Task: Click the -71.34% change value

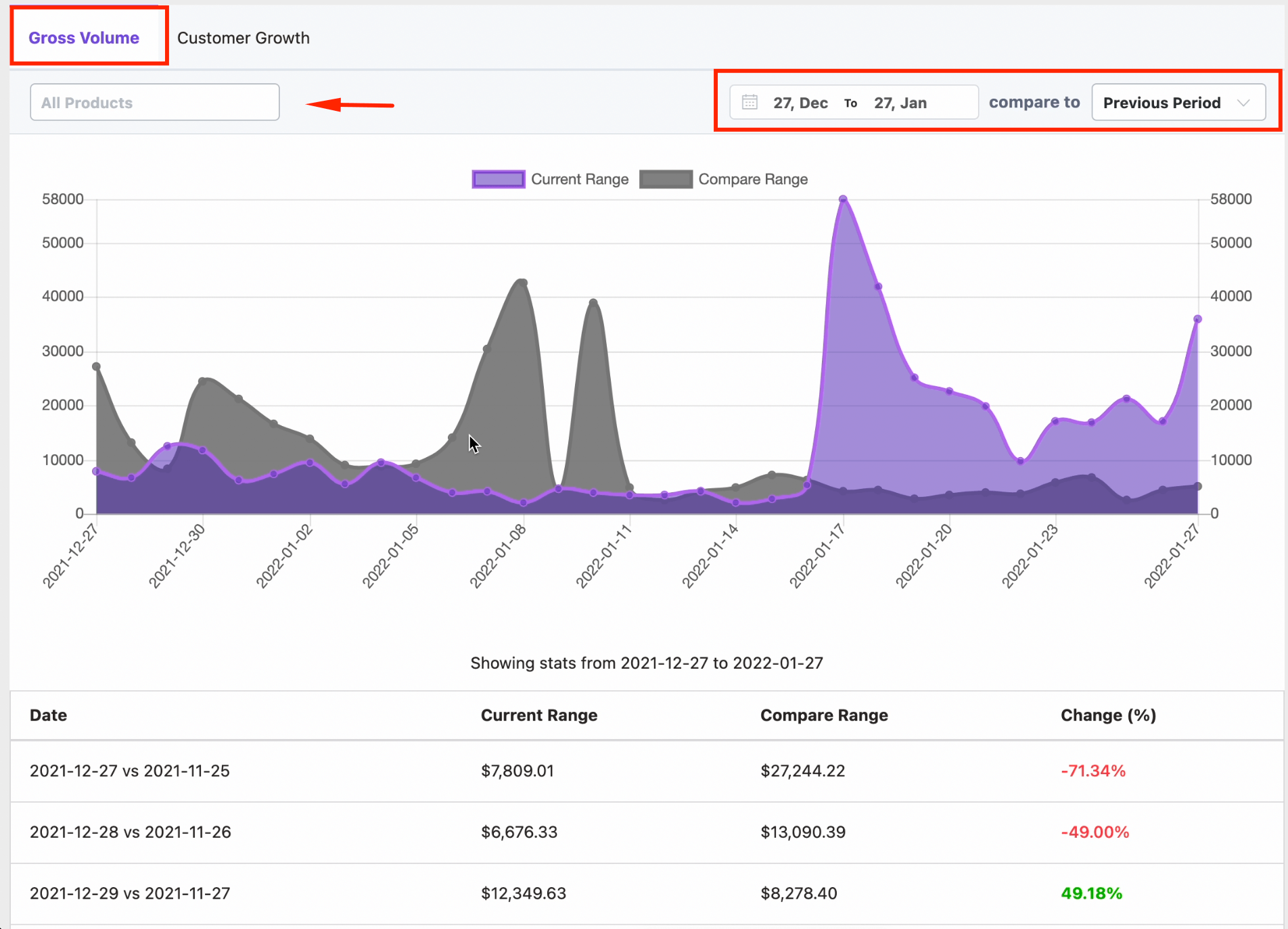Action: [1093, 771]
